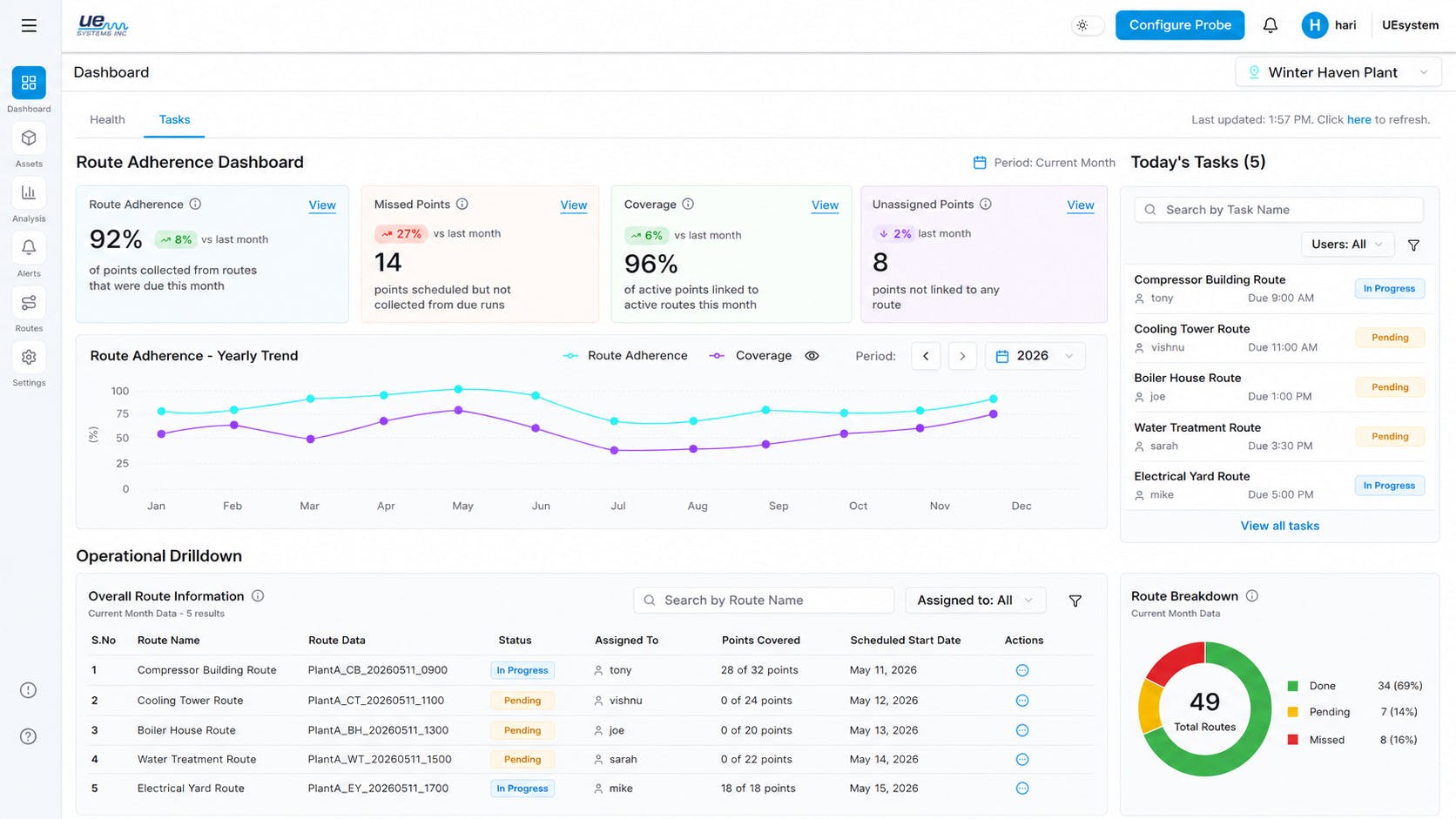Toggle Done segment in Route Breakdown legend
The width and height of the screenshot is (1456, 819).
(1354, 686)
